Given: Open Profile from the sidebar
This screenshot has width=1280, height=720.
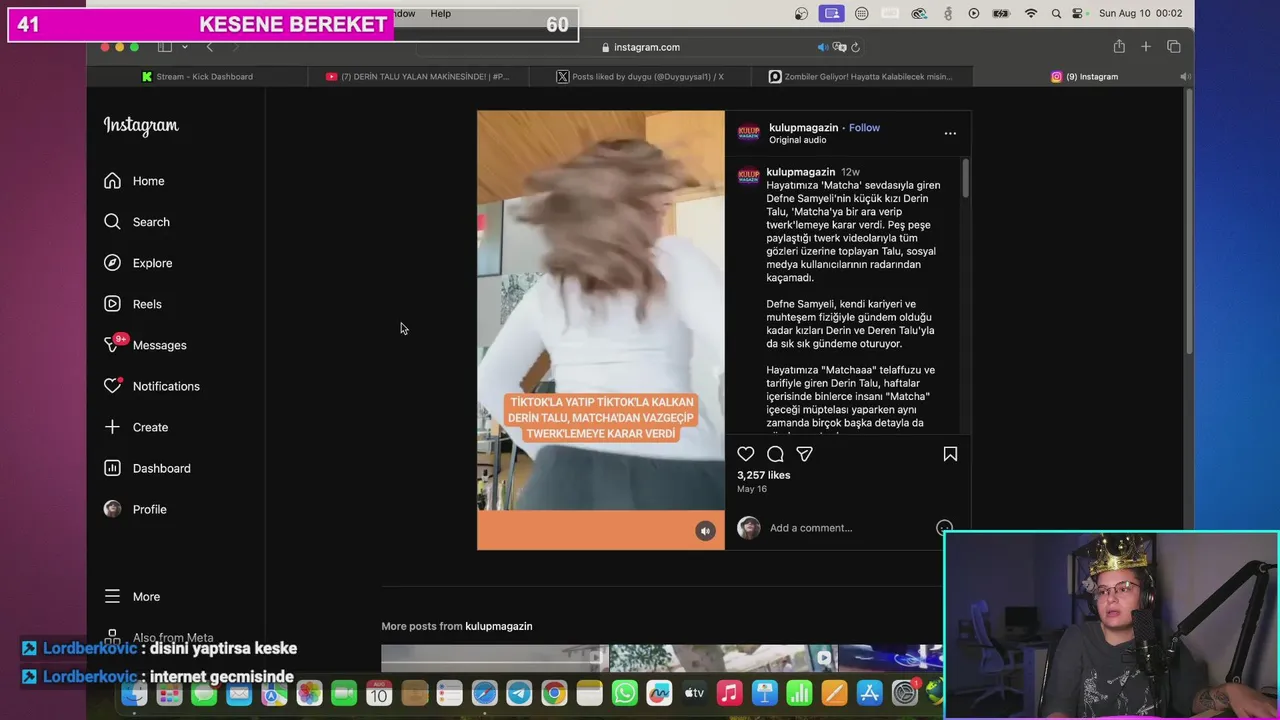Looking at the screenshot, I should (135, 509).
